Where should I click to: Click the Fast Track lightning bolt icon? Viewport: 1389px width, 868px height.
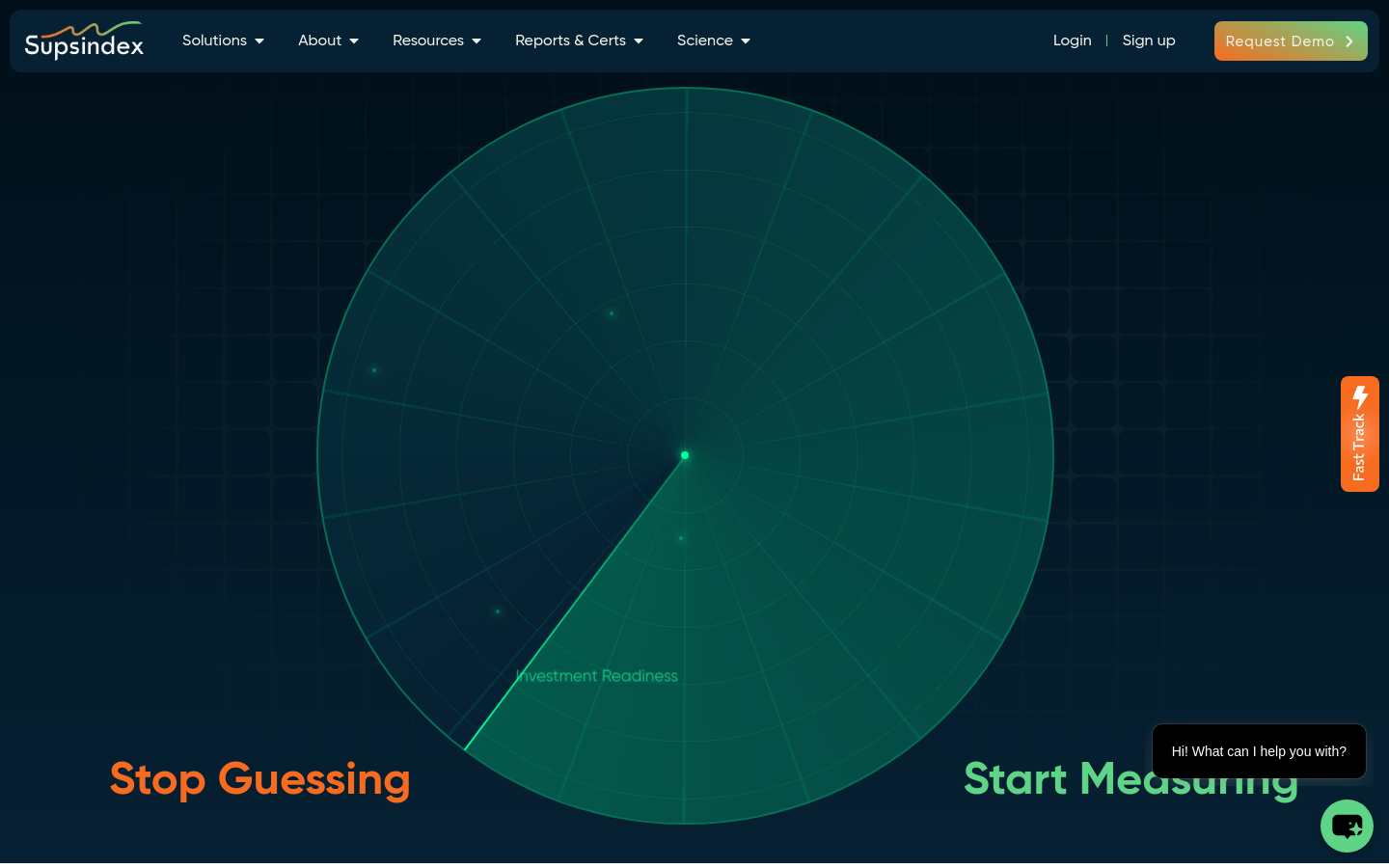[1360, 396]
